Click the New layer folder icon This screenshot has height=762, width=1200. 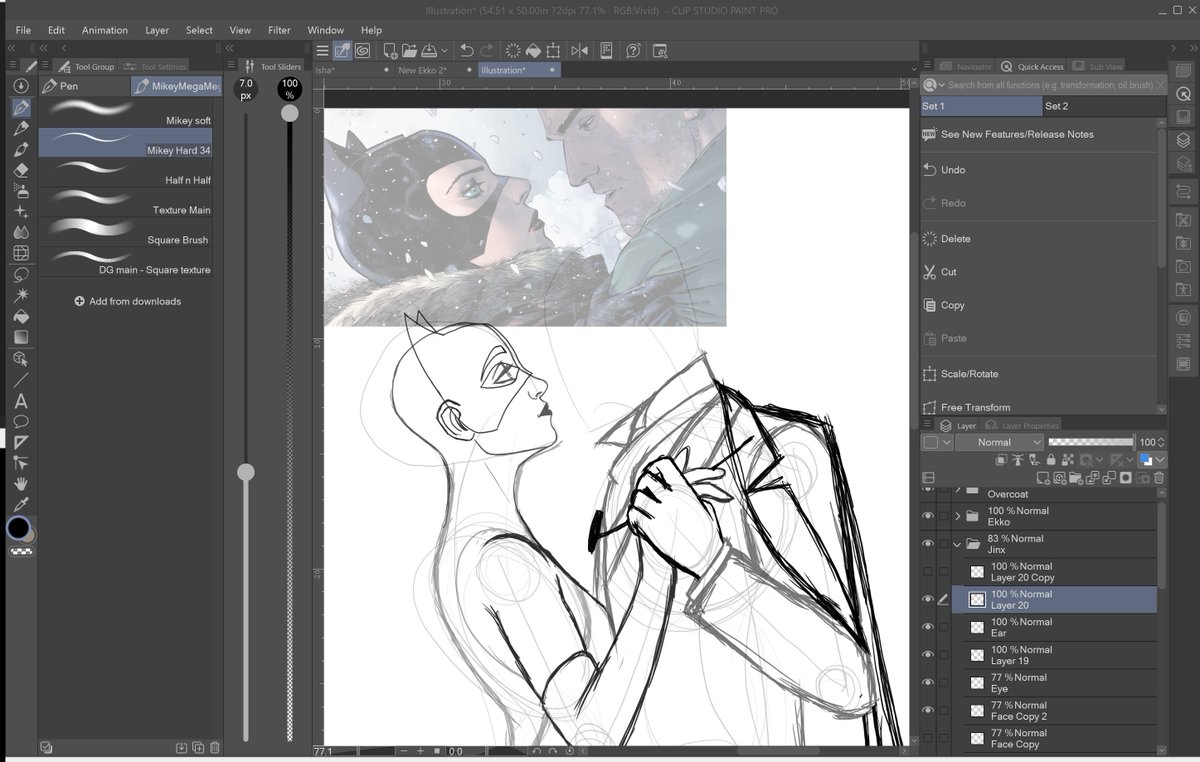point(1075,478)
